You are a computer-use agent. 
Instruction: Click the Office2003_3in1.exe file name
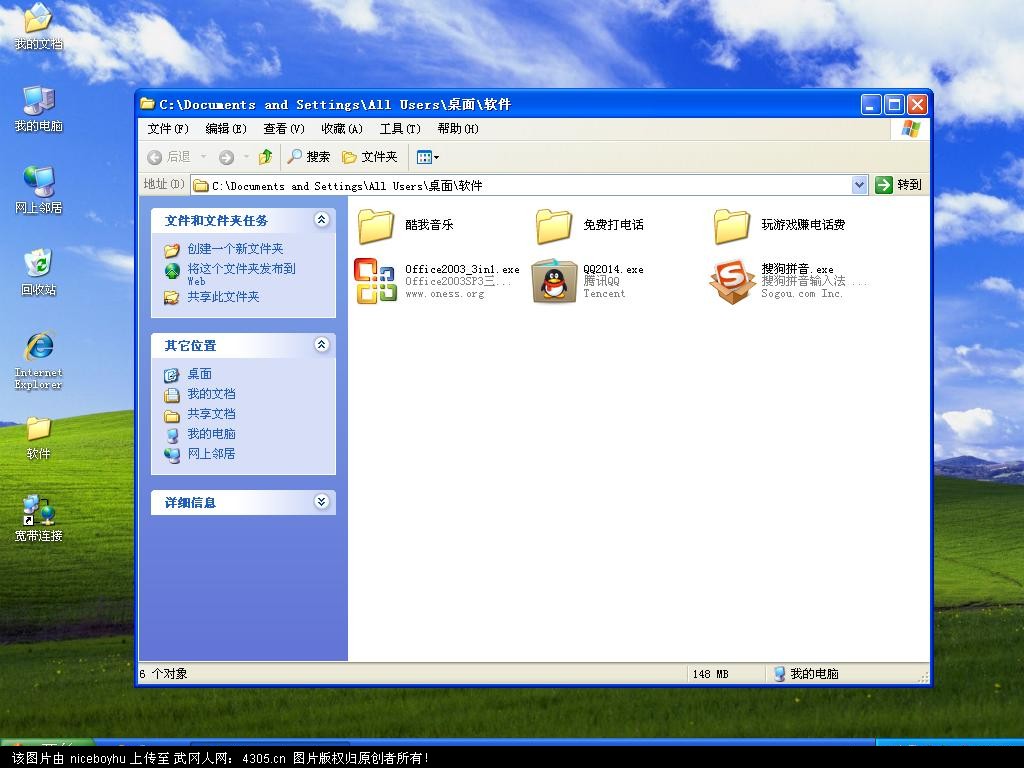tap(462, 269)
